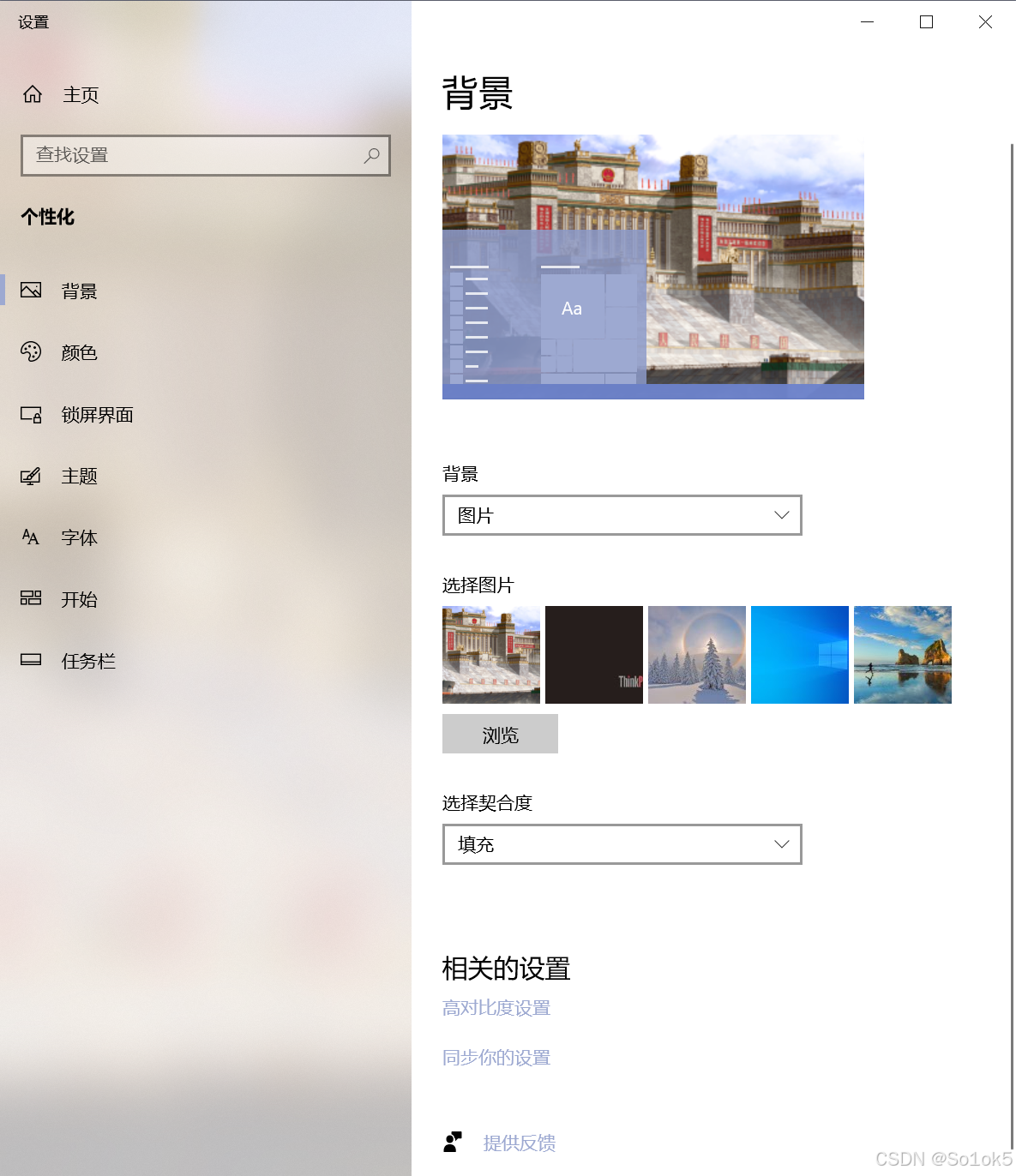This screenshot has height=1176, width=1016.
Task: Click the 提供反馈 link
Action: click(520, 1143)
